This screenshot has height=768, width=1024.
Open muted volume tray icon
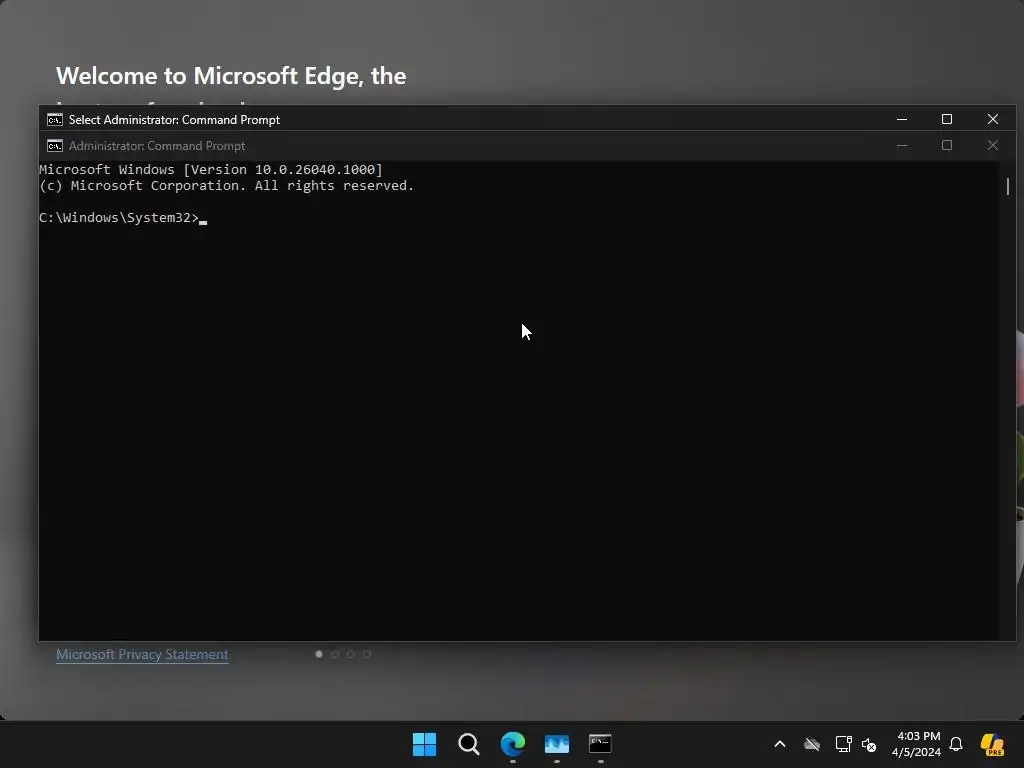[x=869, y=744]
